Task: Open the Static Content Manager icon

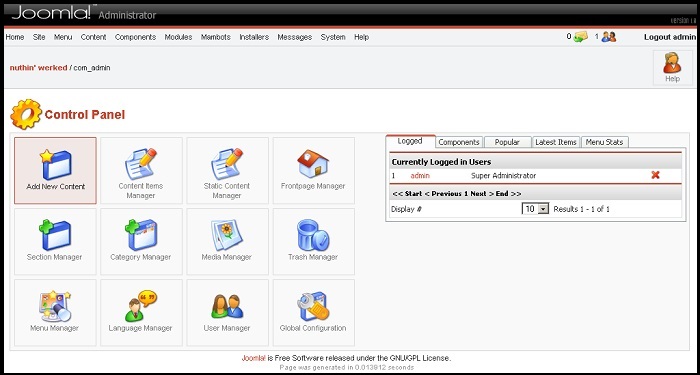Action: pyautogui.click(x=227, y=171)
